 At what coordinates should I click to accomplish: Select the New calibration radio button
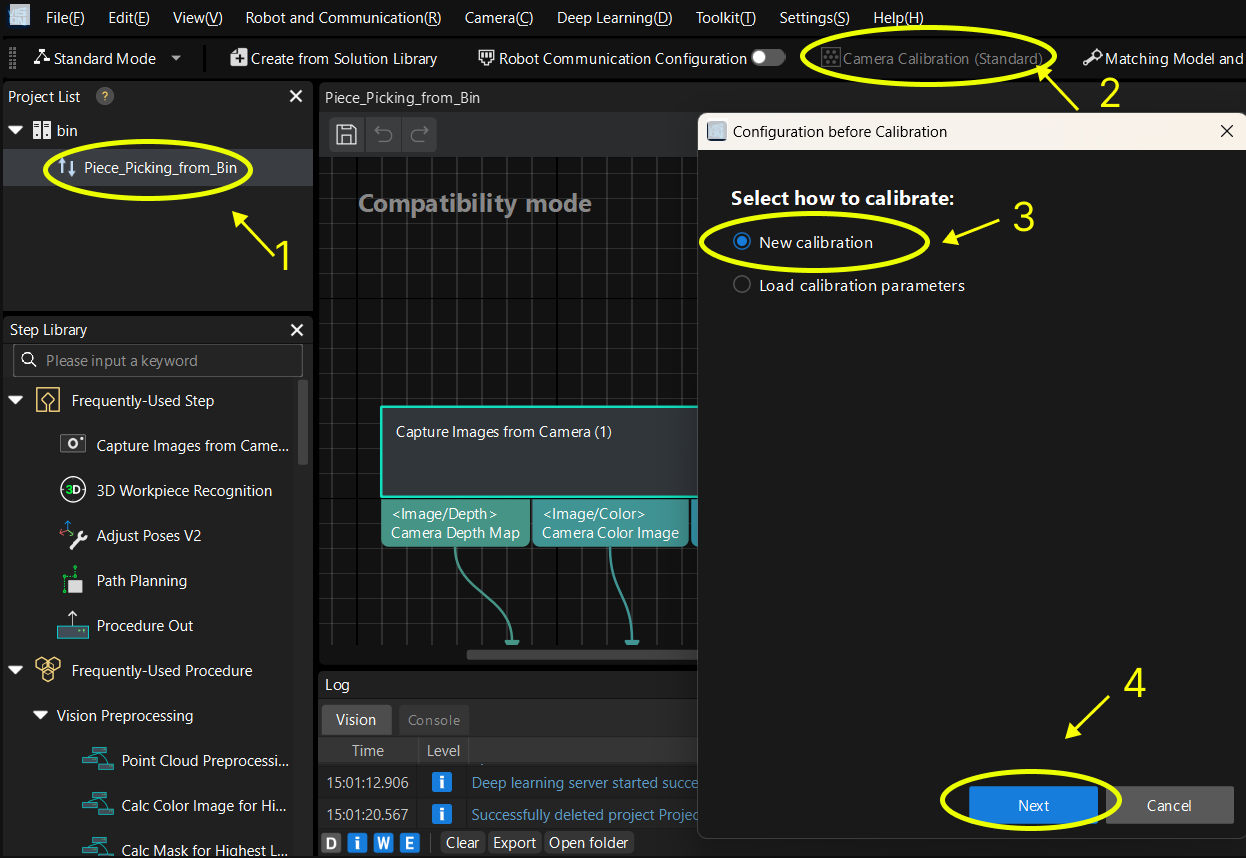pos(742,242)
